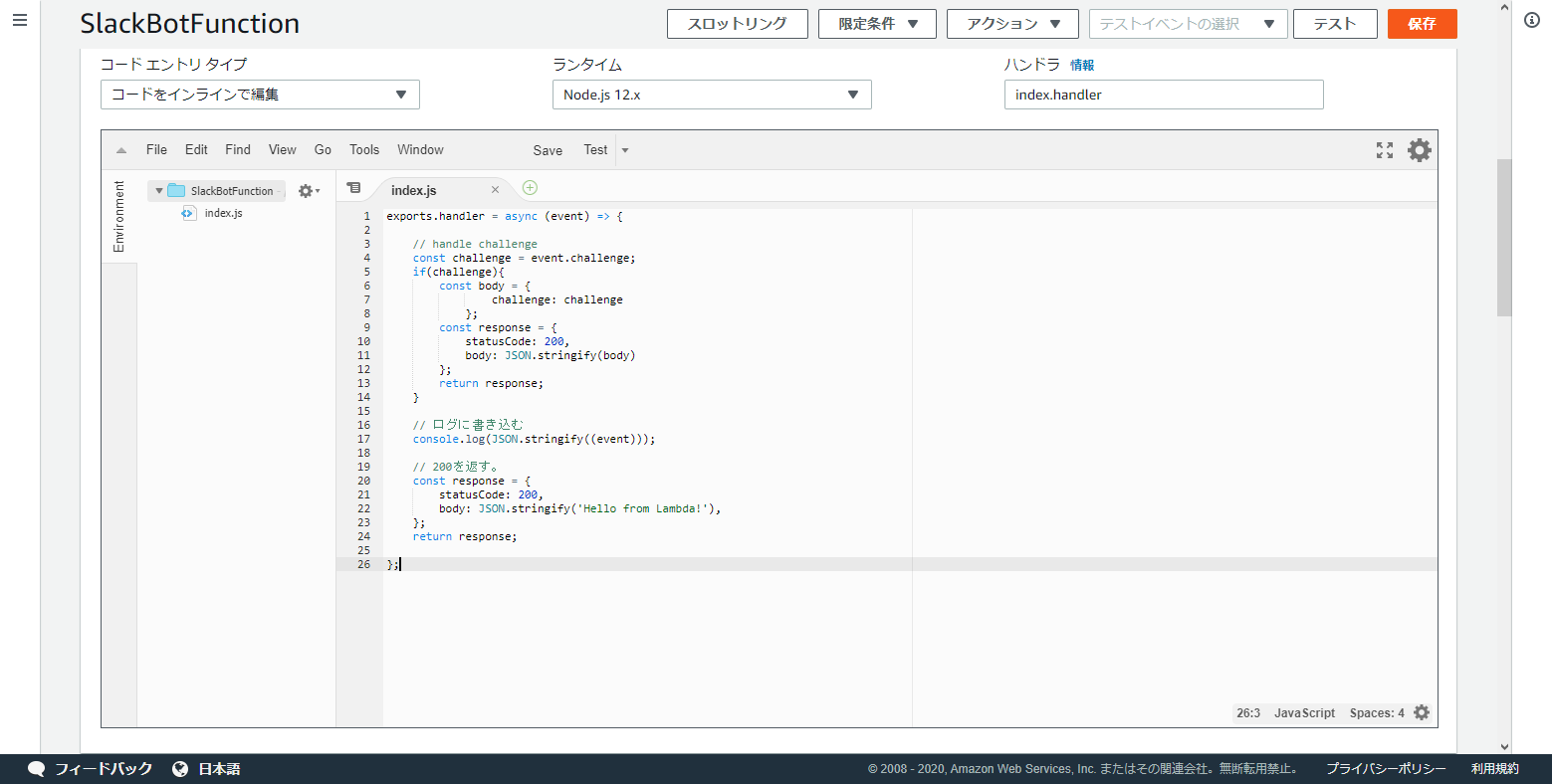Toggle fullscreen editor with expand arrows icon
This screenshot has width=1552, height=784.
[1385, 150]
